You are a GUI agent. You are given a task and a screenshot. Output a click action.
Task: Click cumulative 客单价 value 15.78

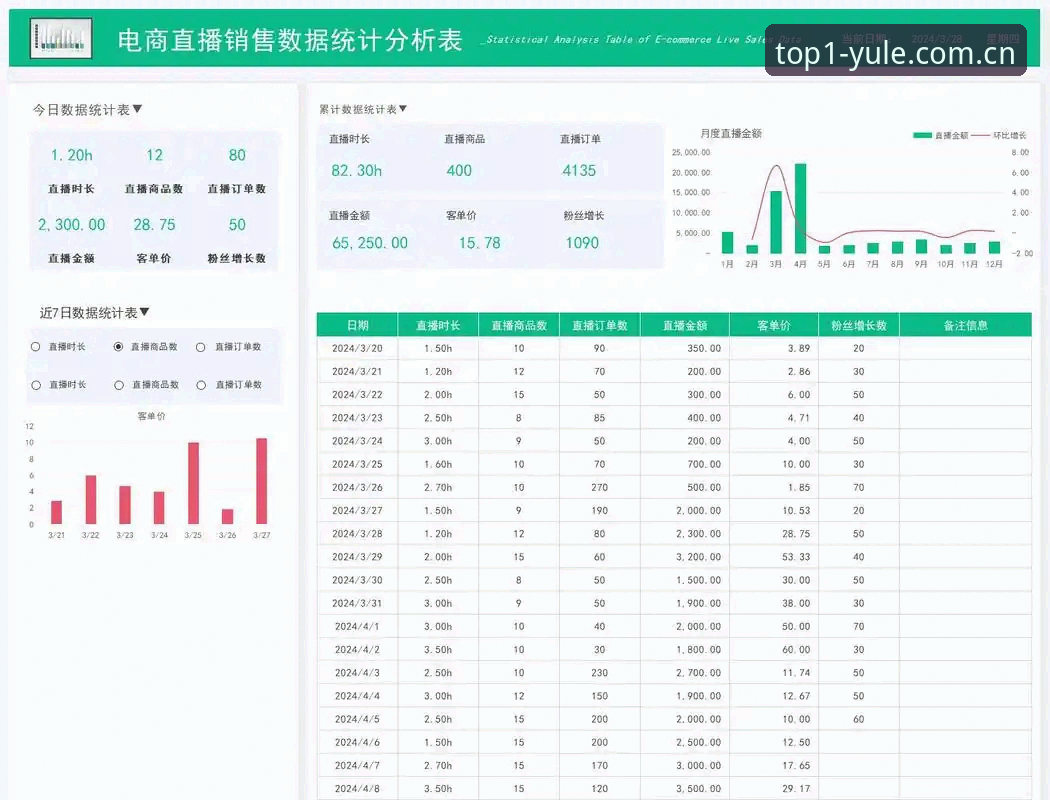pyautogui.click(x=479, y=243)
